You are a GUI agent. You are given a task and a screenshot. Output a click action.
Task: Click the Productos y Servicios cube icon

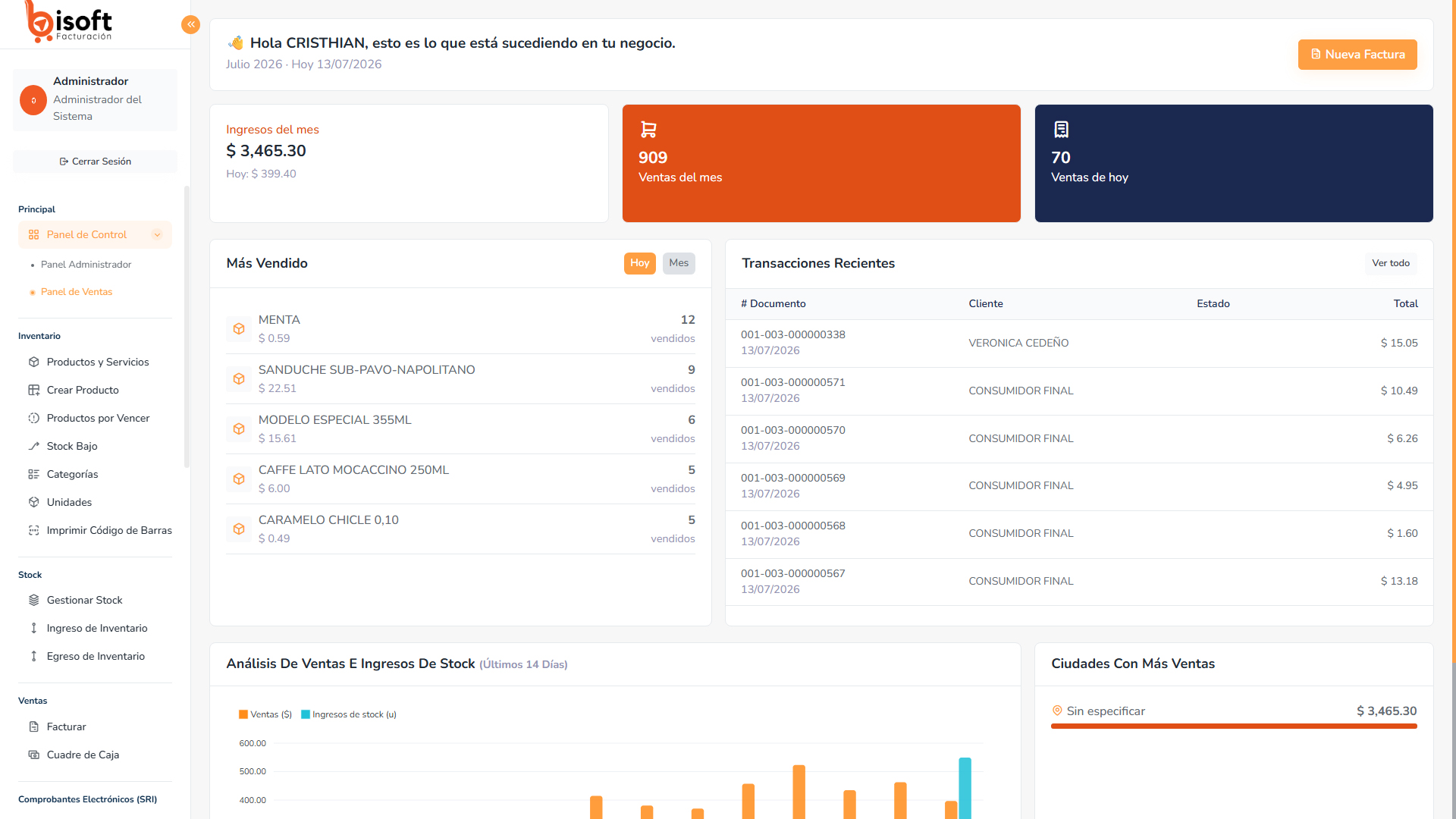[x=34, y=362]
